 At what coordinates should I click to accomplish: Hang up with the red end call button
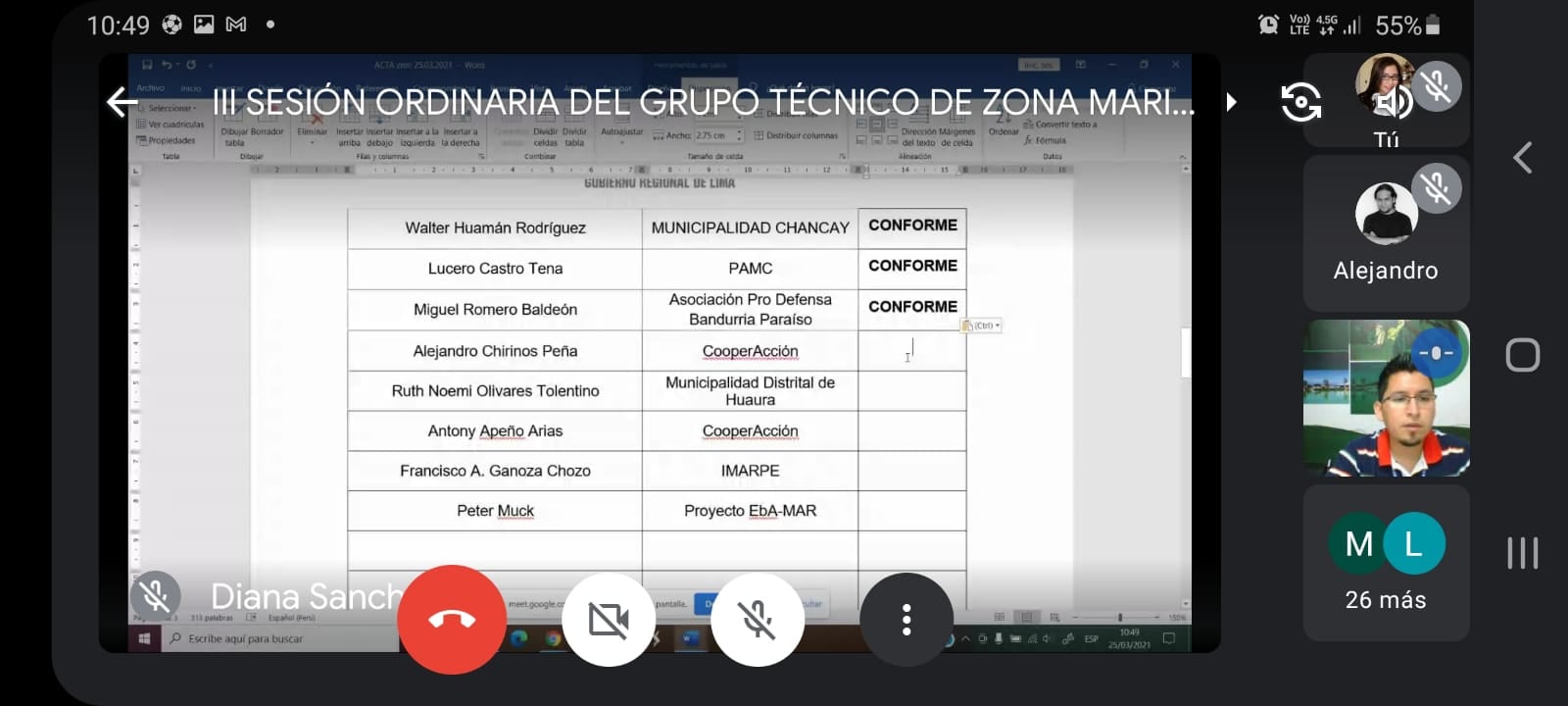(452, 619)
